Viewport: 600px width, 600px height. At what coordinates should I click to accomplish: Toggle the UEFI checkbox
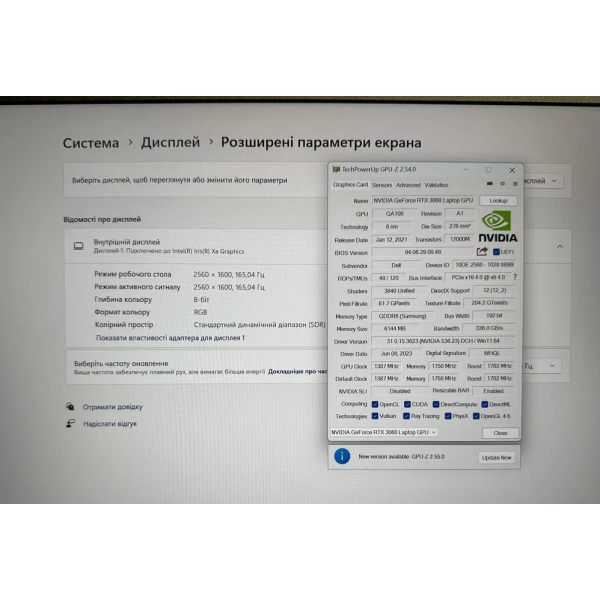pyautogui.click(x=496, y=252)
